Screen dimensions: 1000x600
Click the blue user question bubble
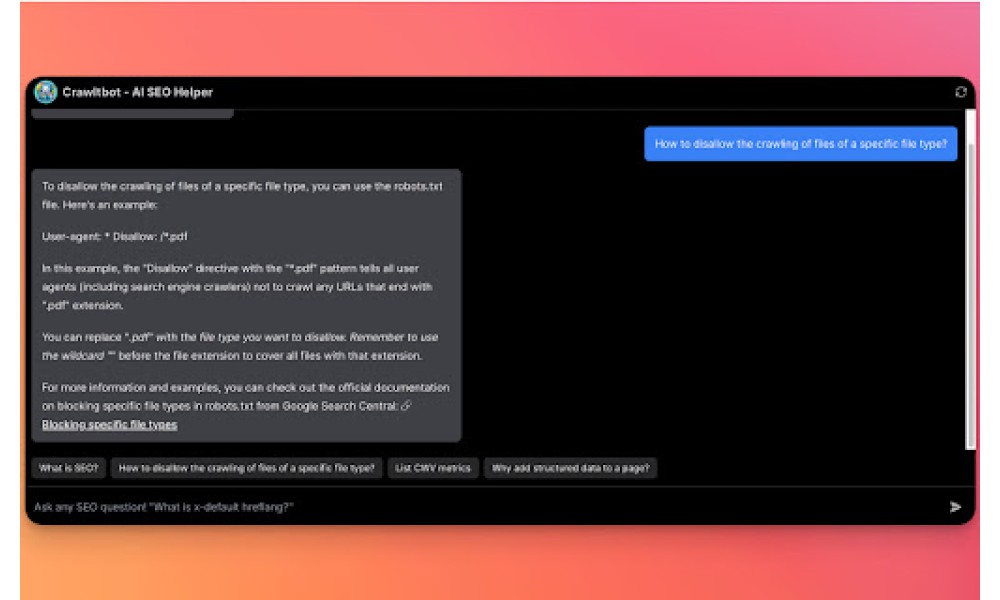[x=800, y=144]
